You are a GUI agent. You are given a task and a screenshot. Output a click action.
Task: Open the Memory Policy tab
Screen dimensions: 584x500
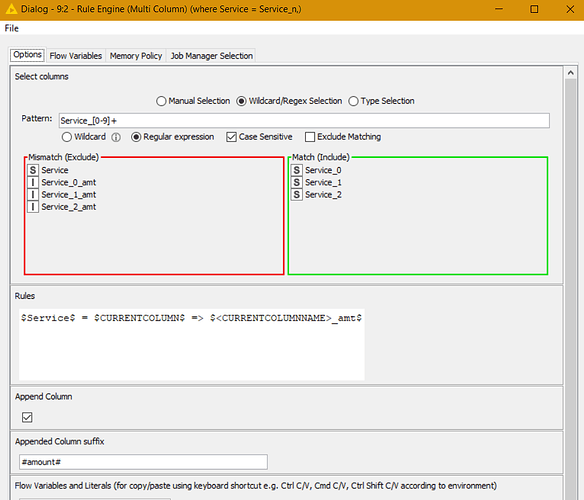coord(136,56)
